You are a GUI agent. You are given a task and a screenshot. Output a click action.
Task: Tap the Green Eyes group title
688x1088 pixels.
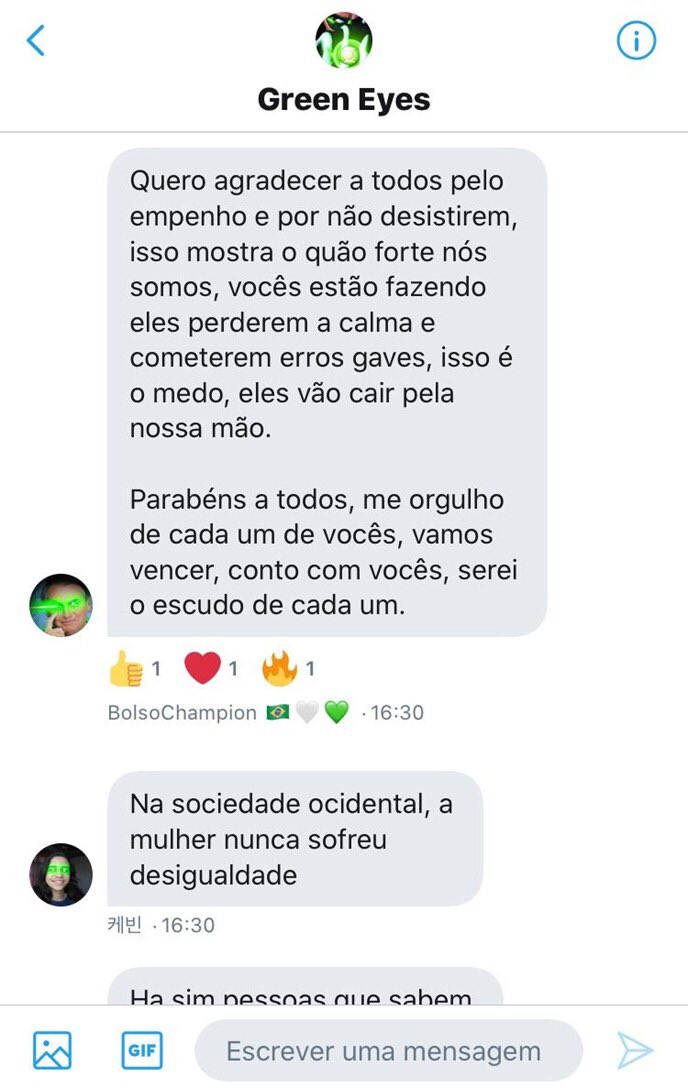[344, 99]
